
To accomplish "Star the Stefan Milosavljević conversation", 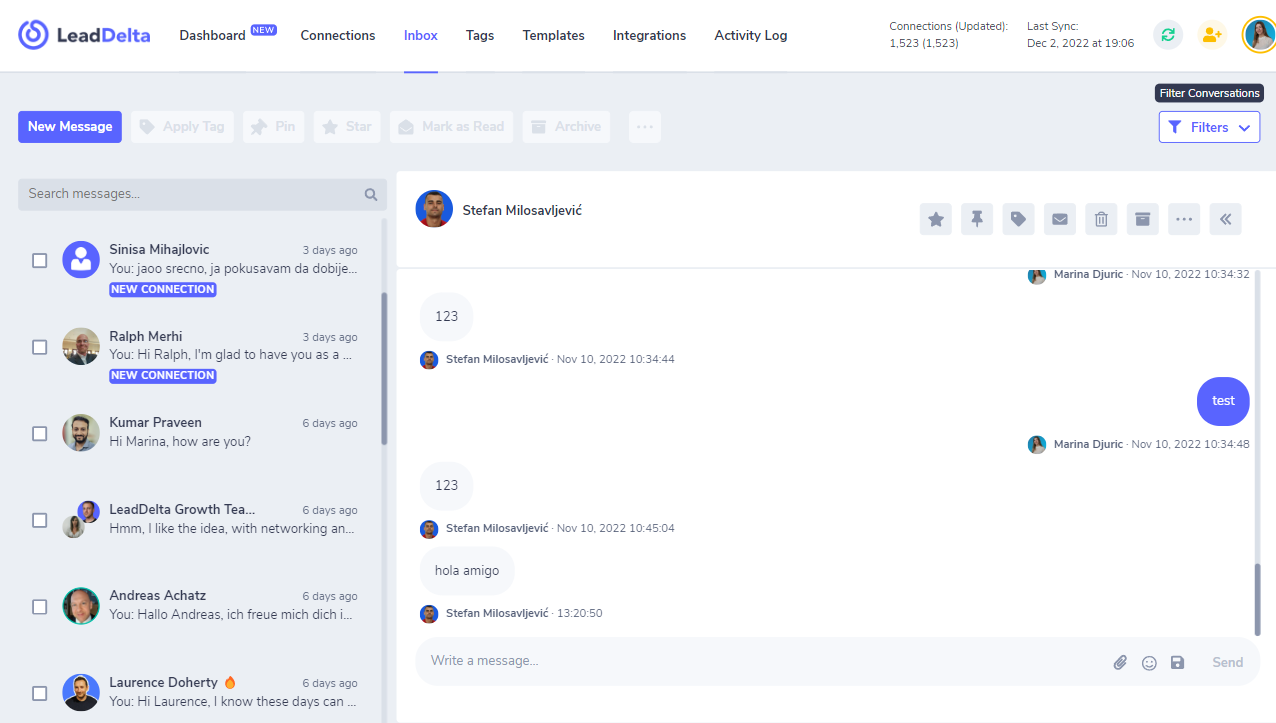I will click(x=936, y=219).
